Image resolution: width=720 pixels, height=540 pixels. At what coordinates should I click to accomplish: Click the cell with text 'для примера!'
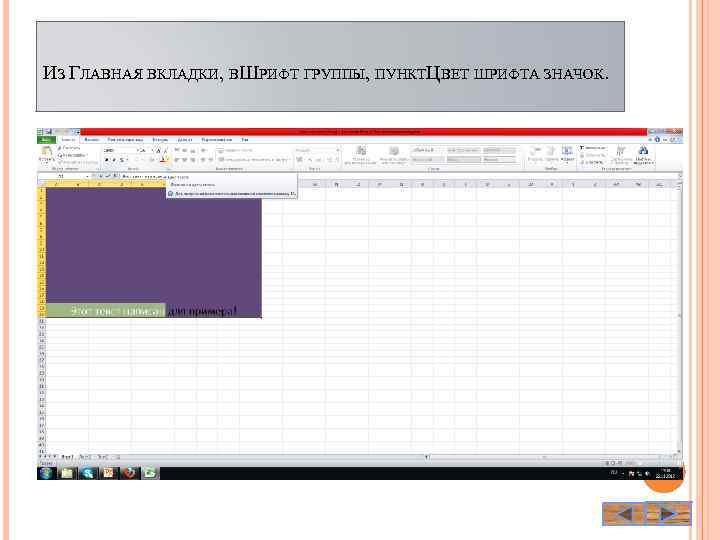[x=202, y=311]
